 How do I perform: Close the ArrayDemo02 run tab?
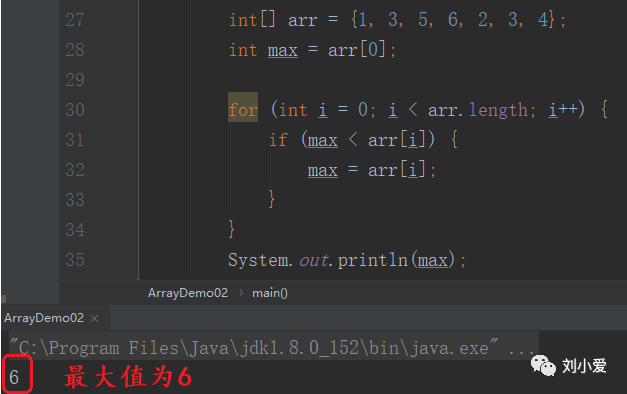(x=94, y=318)
